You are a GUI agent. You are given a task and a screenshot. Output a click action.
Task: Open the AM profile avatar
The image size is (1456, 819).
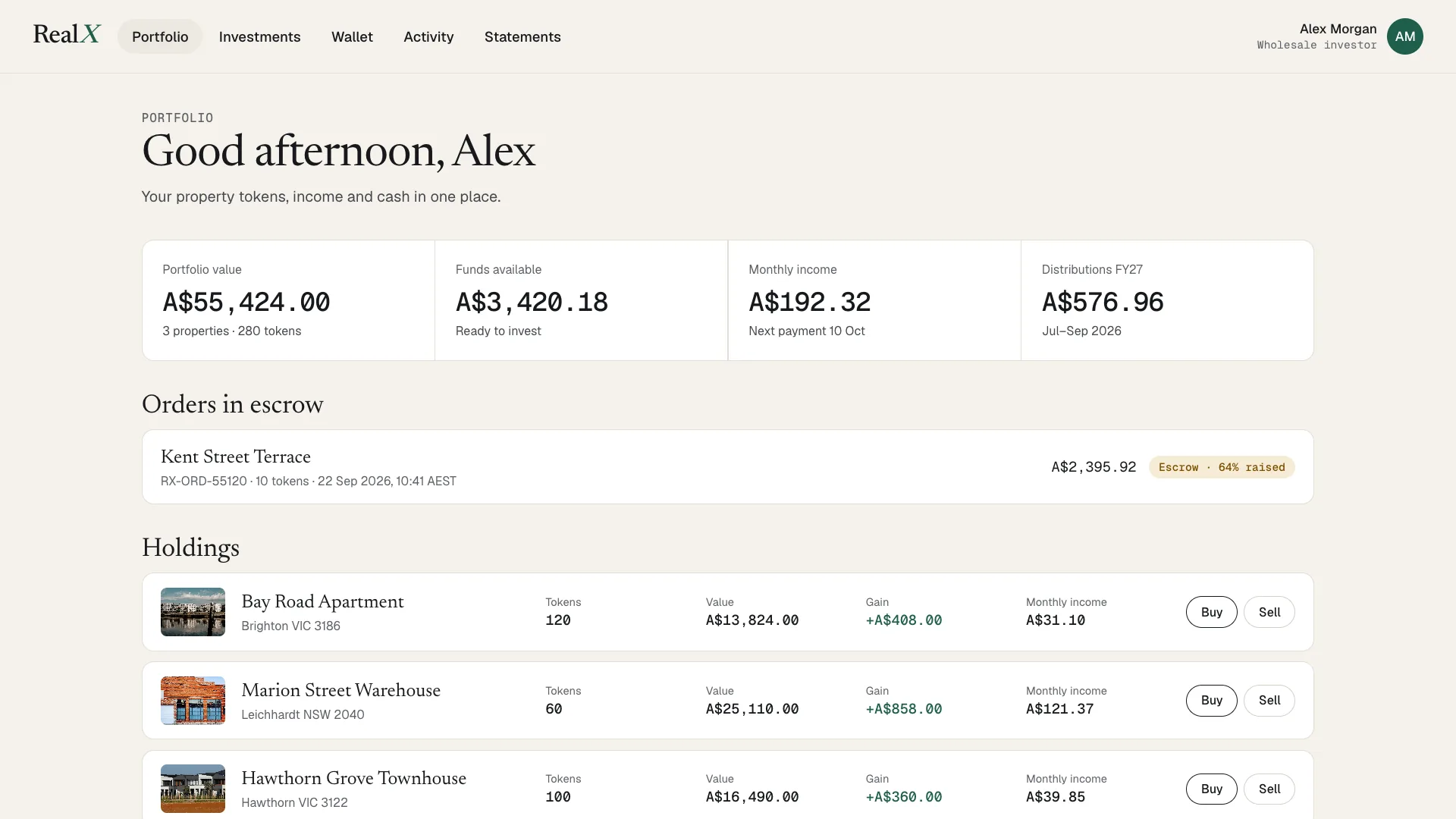coord(1404,36)
